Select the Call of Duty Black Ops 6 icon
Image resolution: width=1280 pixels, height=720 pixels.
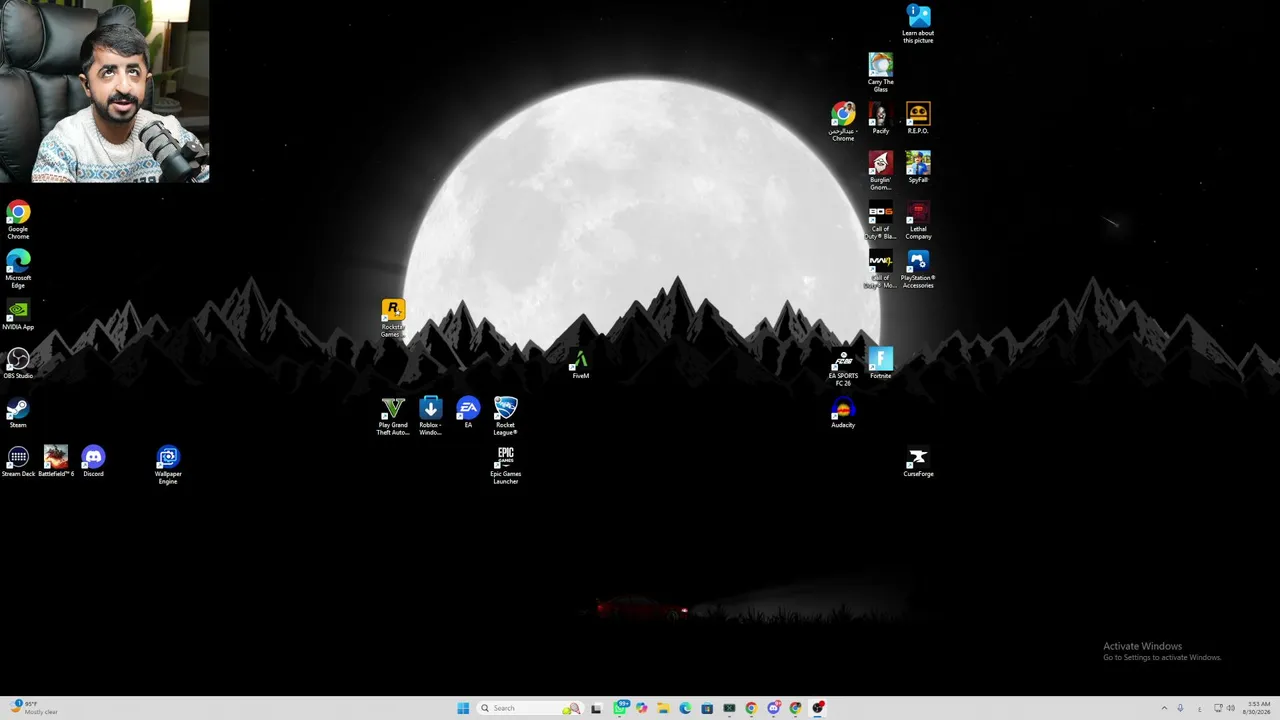click(x=881, y=221)
